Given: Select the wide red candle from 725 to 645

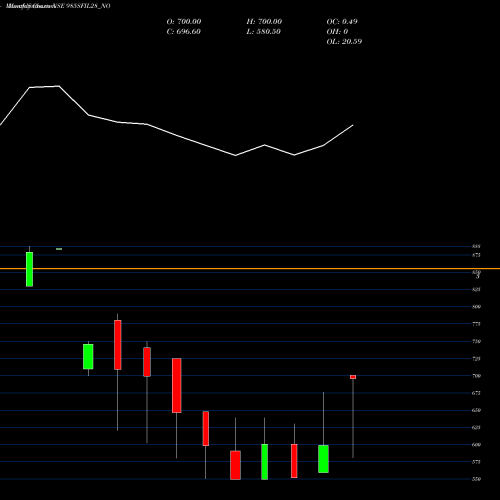Looking at the screenshot, I should coord(177,385).
